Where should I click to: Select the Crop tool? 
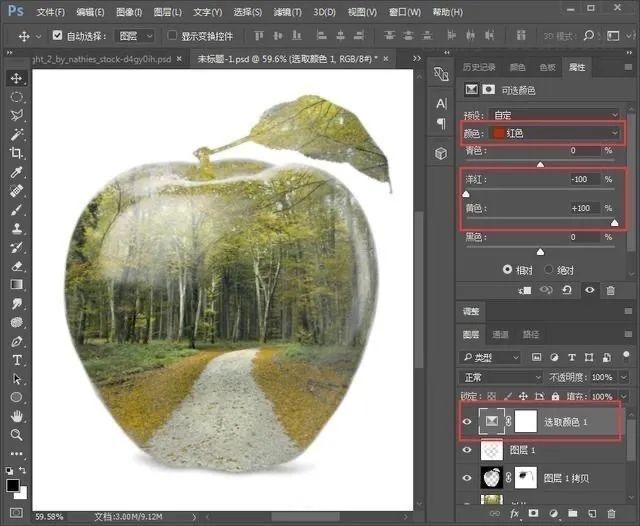[17, 153]
